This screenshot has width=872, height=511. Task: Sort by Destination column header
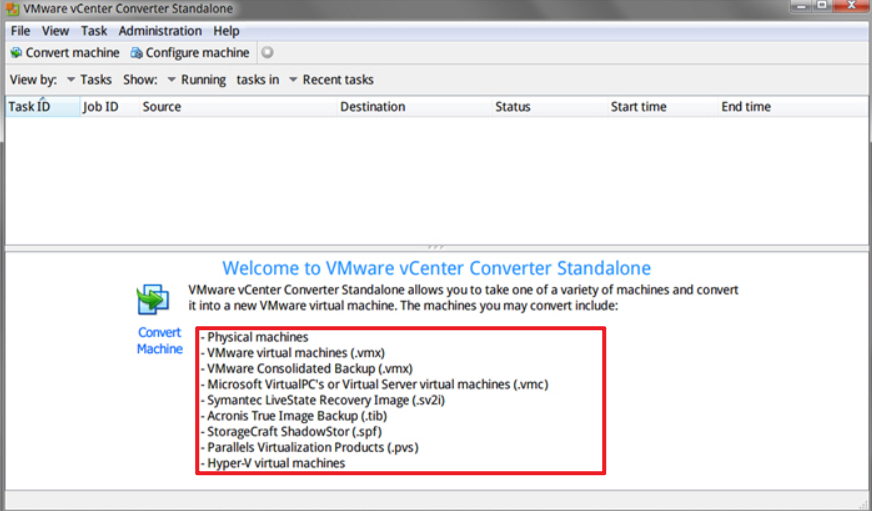tap(415, 107)
